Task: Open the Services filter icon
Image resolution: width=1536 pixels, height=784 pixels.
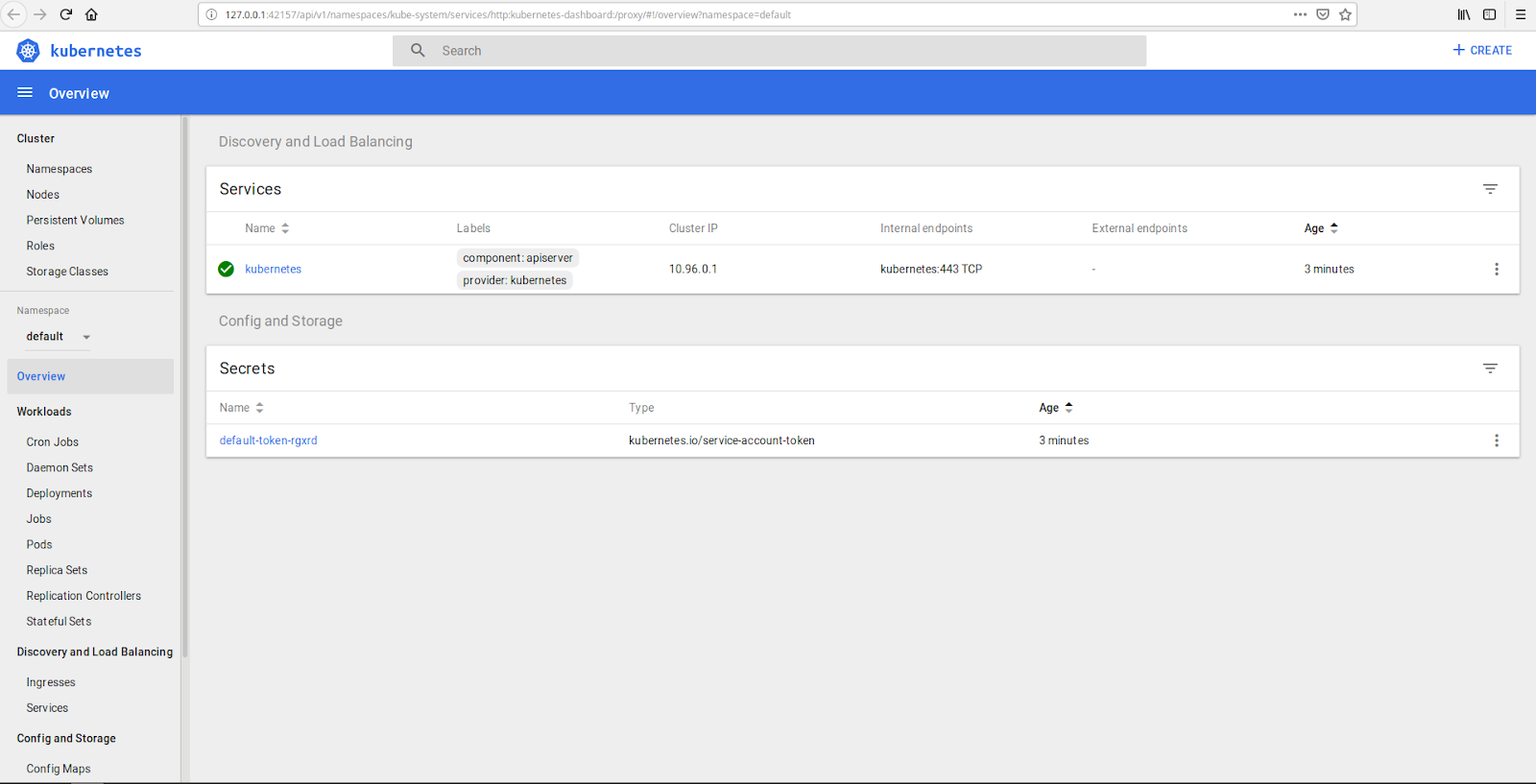Action: point(1489,189)
